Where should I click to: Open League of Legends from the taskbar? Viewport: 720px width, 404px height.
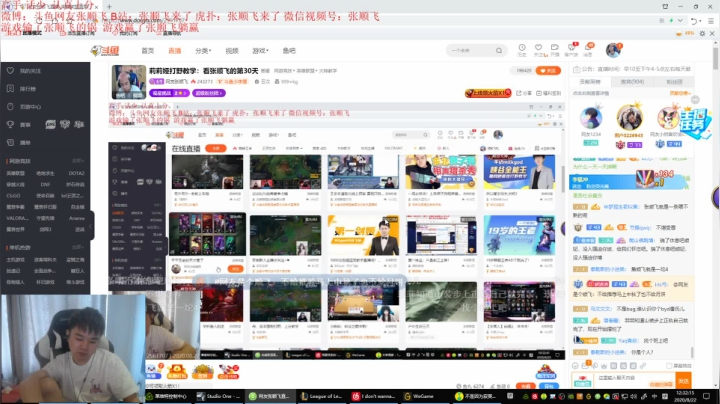pos(321,396)
